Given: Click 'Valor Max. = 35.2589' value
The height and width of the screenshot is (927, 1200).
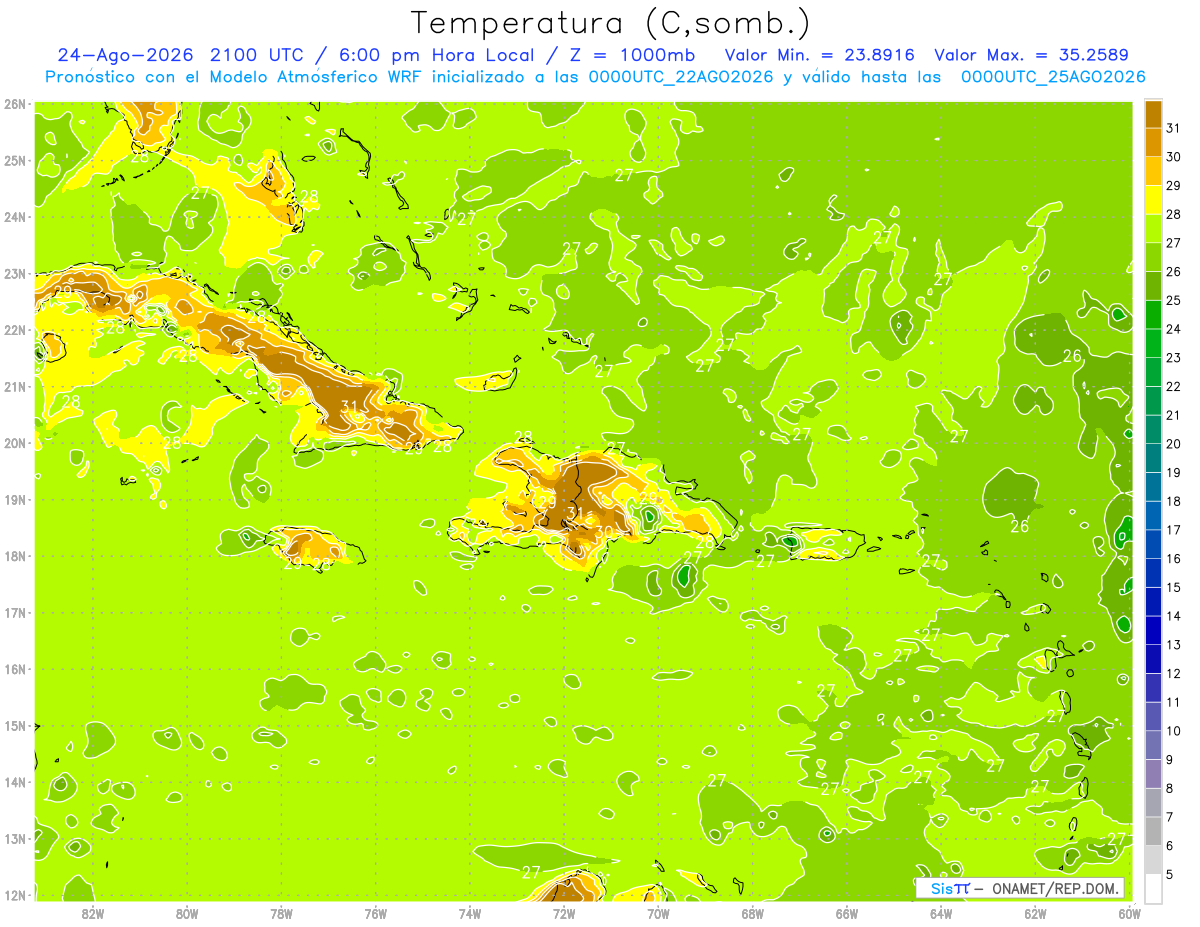Looking at the screenshot, I should (x=1031, y=54).
